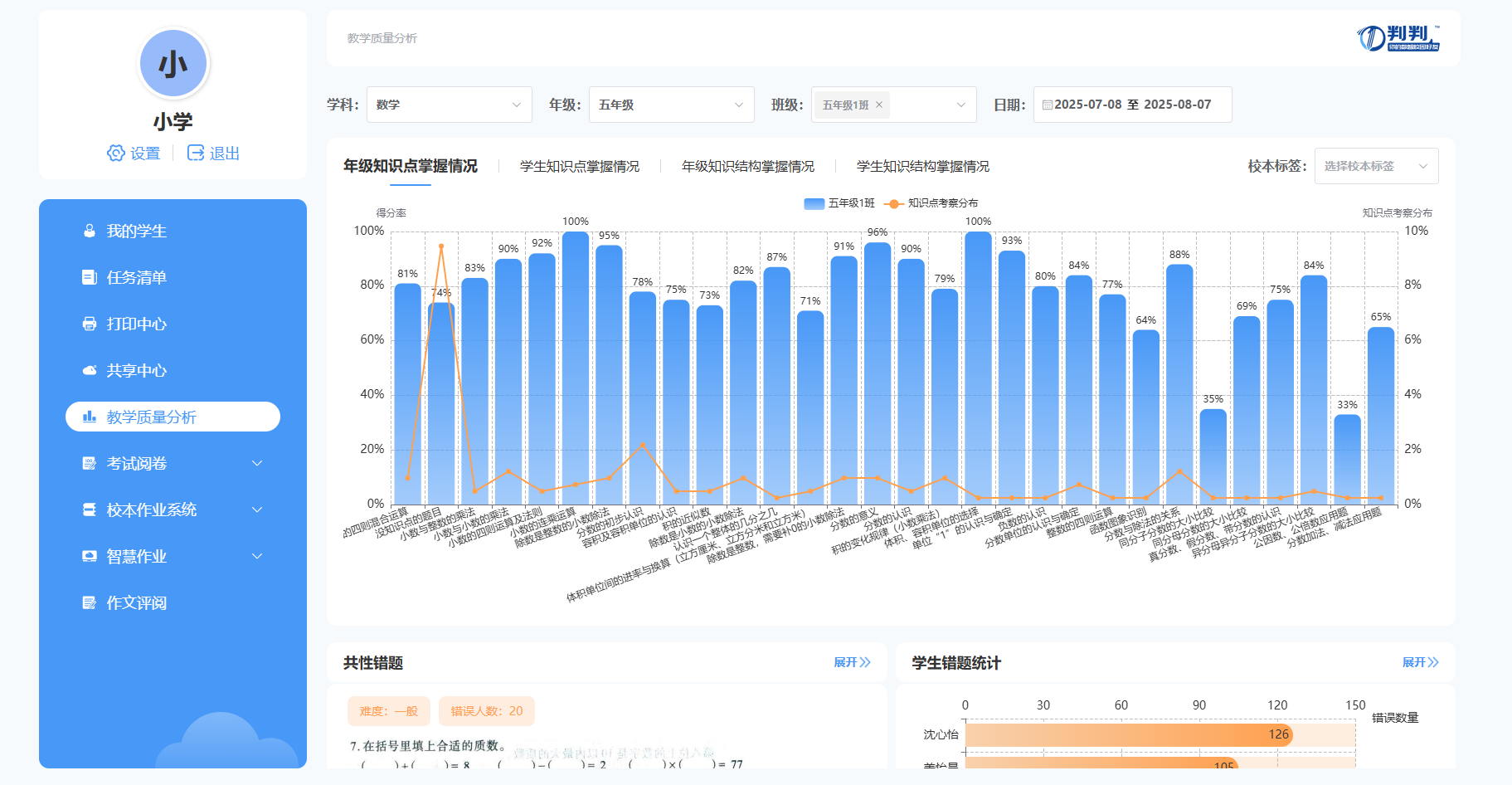Screen dimensions: 1512x785
Task: Click the 任务清单 list icon
Action: click(x=90, y=278)
